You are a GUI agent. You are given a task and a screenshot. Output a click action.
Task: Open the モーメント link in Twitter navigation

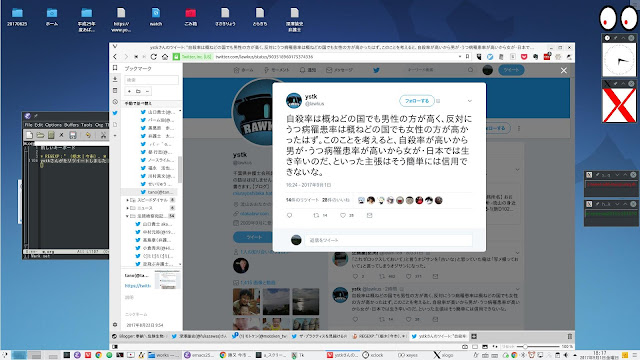(x=277, y=70)
